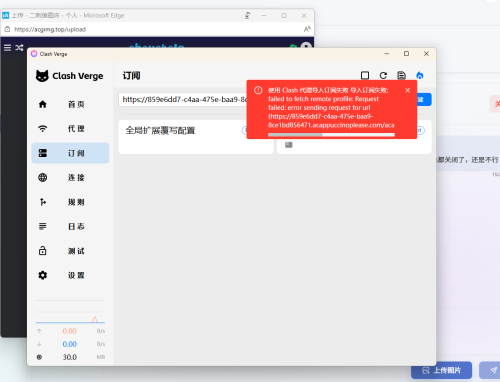Click the error notification progress bar
Screen dimensions: 500x382
pos(331,135)
